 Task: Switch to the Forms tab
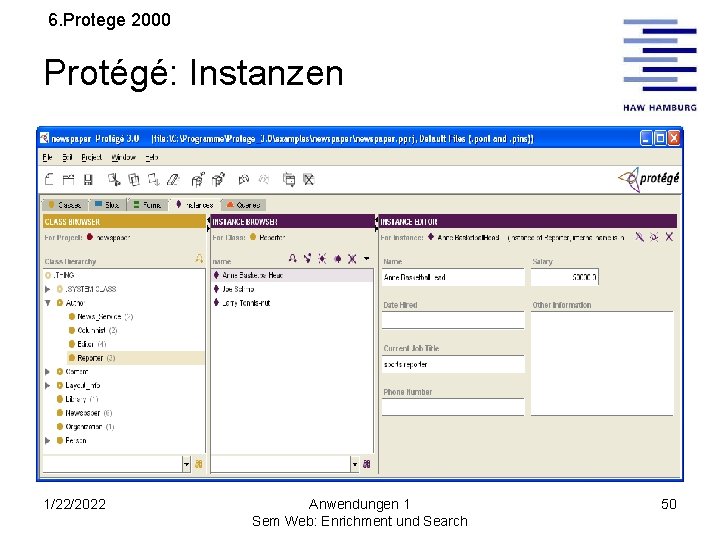pyautogui.click(x=147, y=205)
